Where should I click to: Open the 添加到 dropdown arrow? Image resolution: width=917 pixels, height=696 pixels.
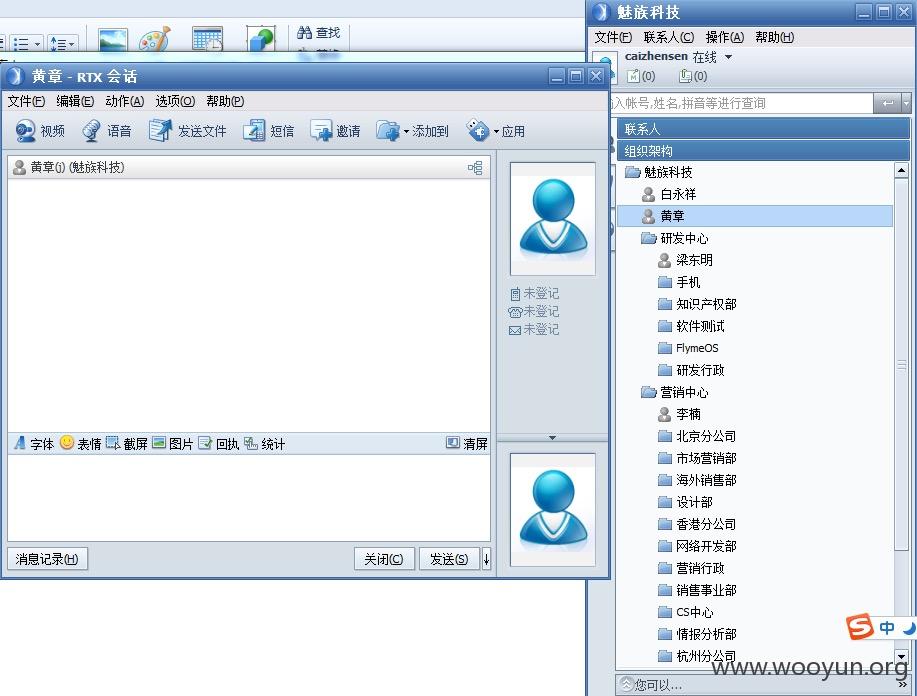[406, 132]
